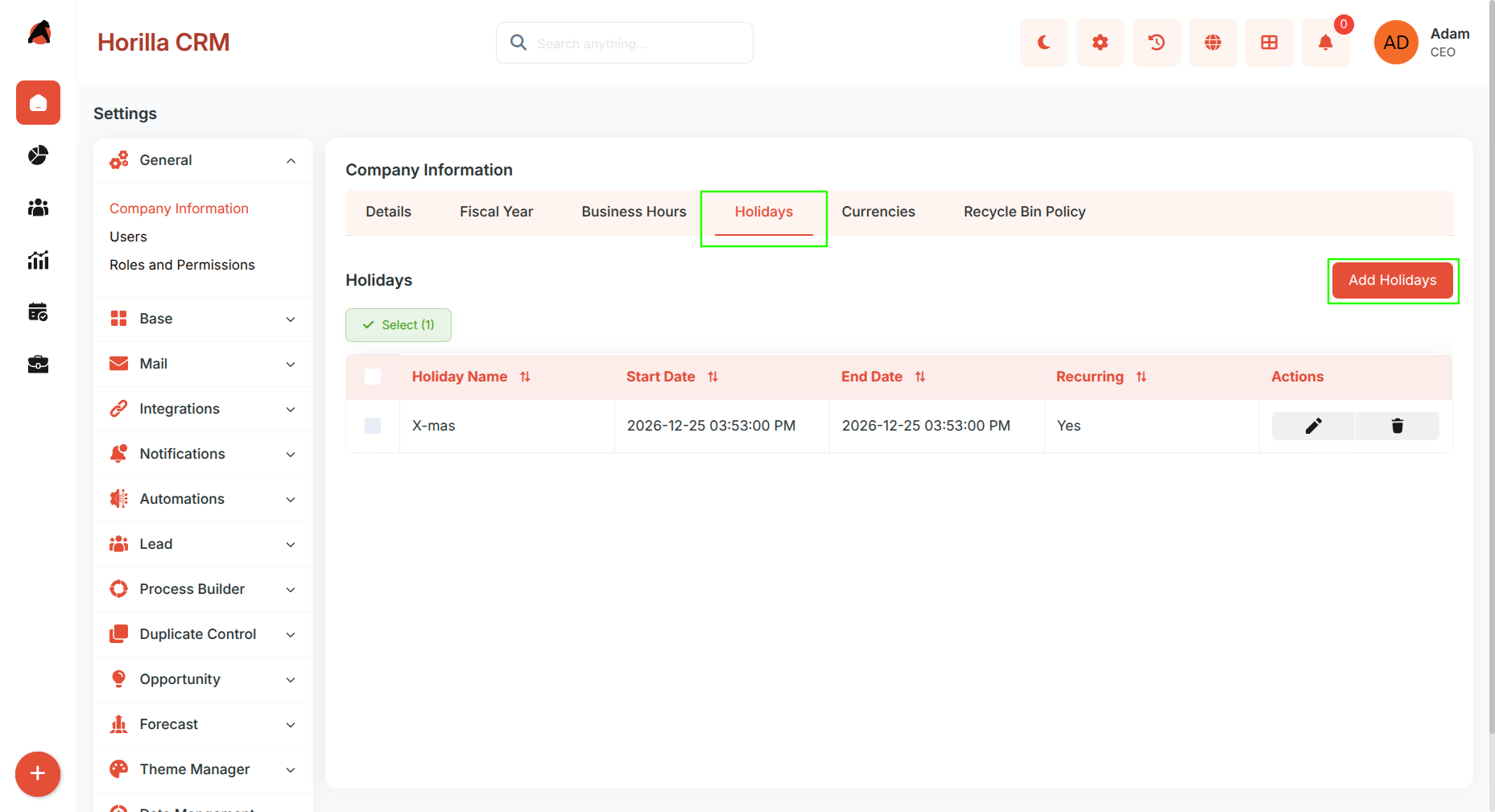
Task: Click the Start Date cell for X-mas
Action: 722,426
